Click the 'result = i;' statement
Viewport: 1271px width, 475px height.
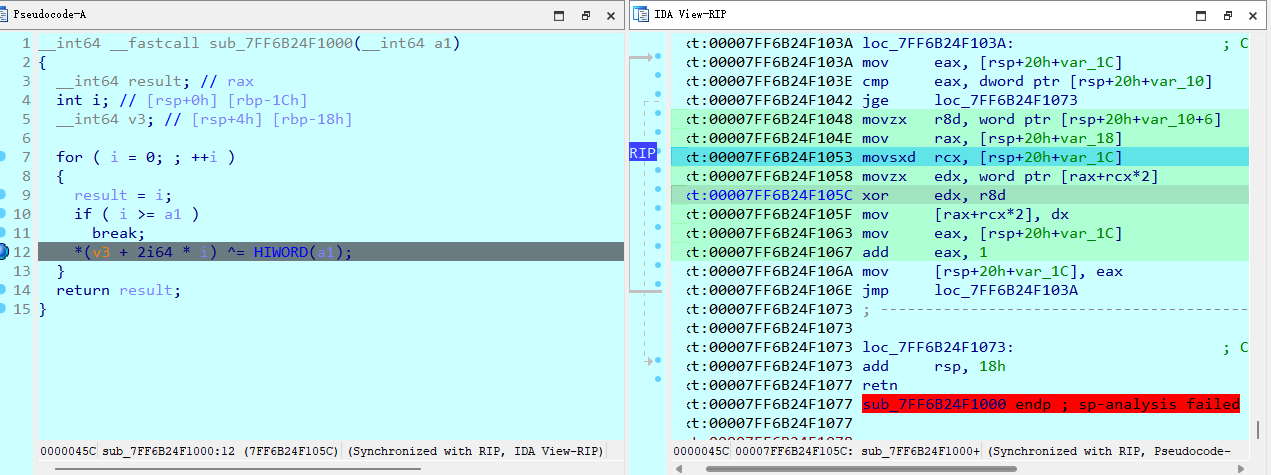123,195
